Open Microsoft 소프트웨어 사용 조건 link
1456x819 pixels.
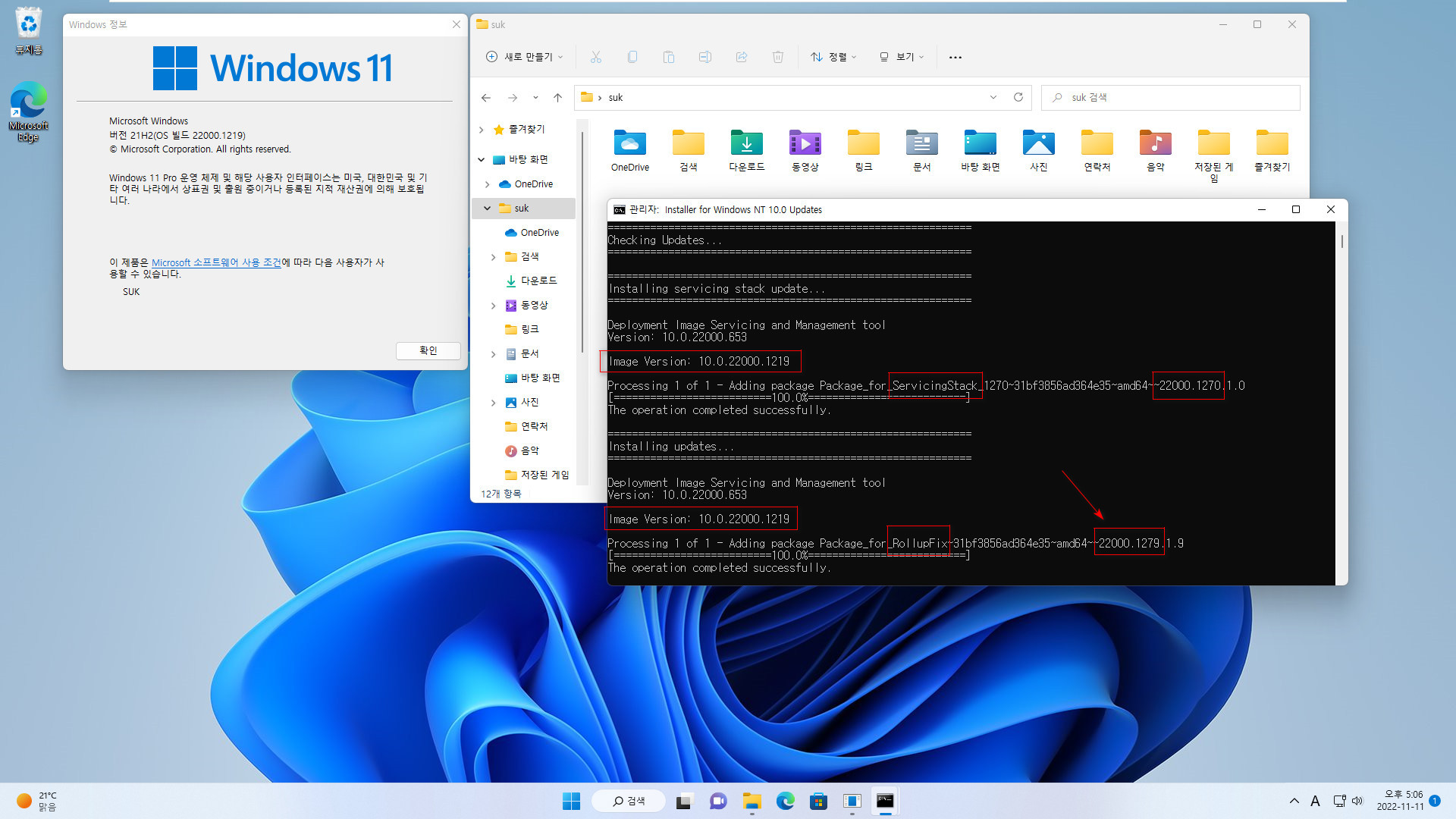click(x=216, y=262)
